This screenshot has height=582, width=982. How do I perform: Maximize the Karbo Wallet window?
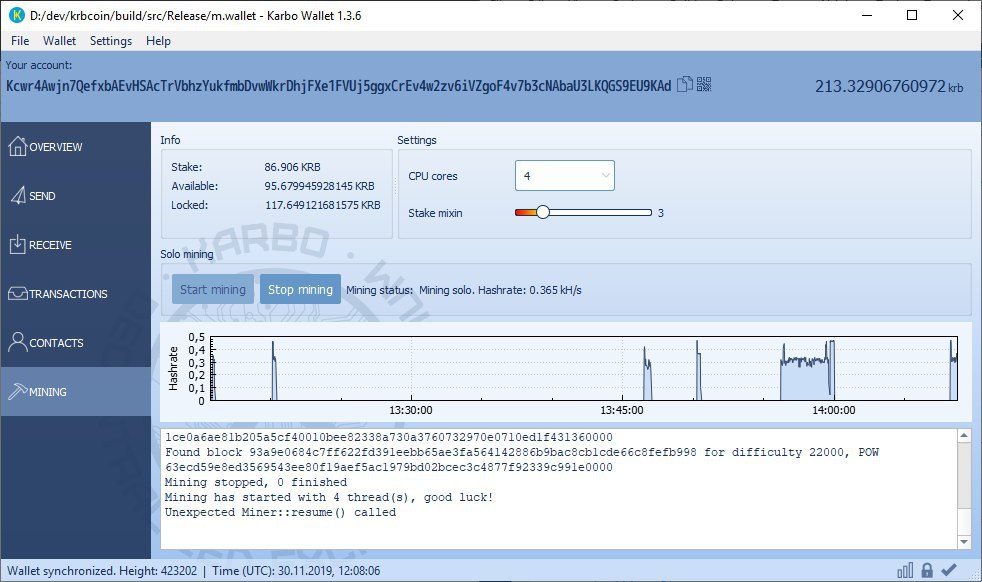pyautogui.click(x=912, y=15)
